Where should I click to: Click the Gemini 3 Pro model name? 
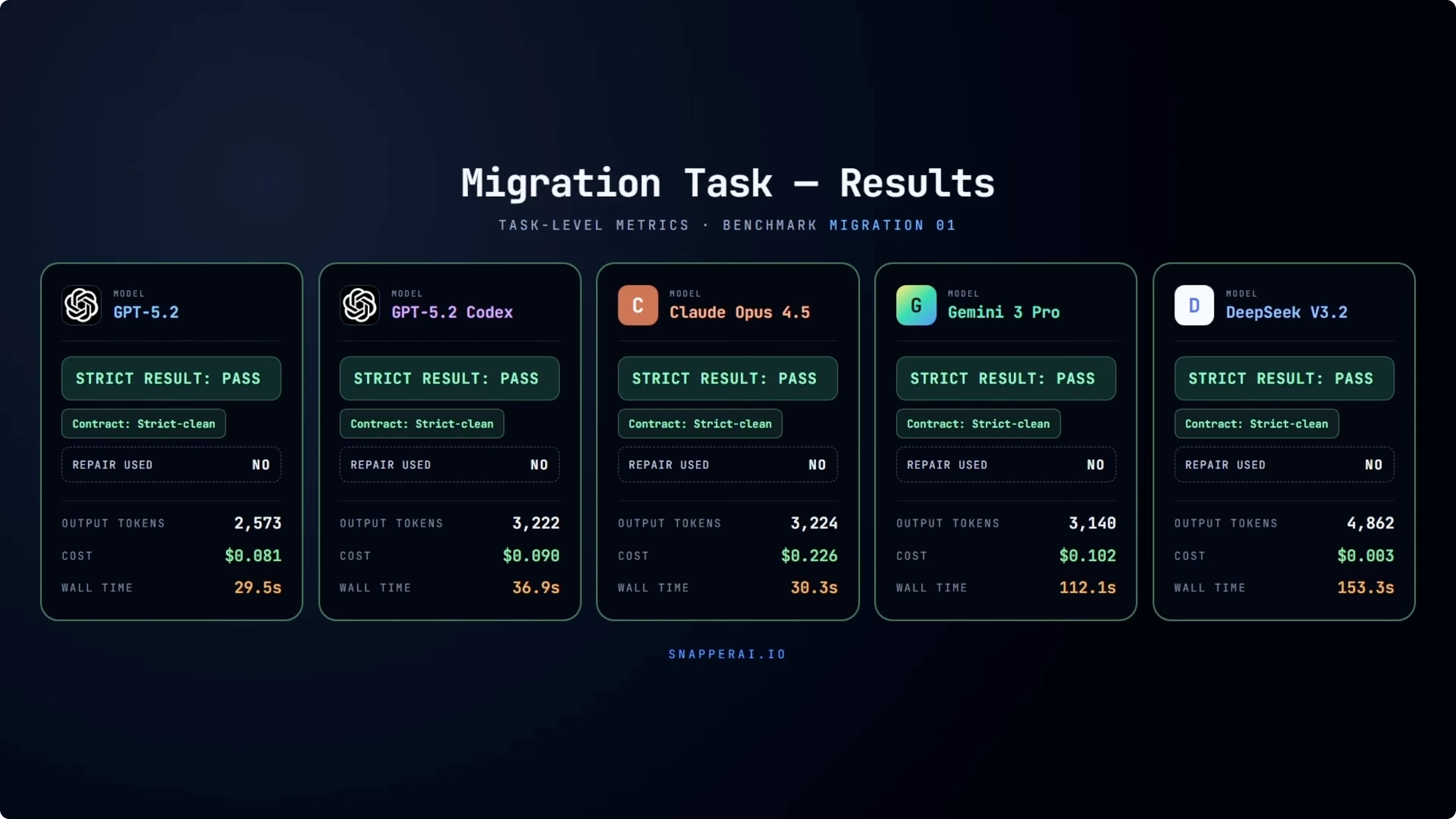[x=1003, y=312]
